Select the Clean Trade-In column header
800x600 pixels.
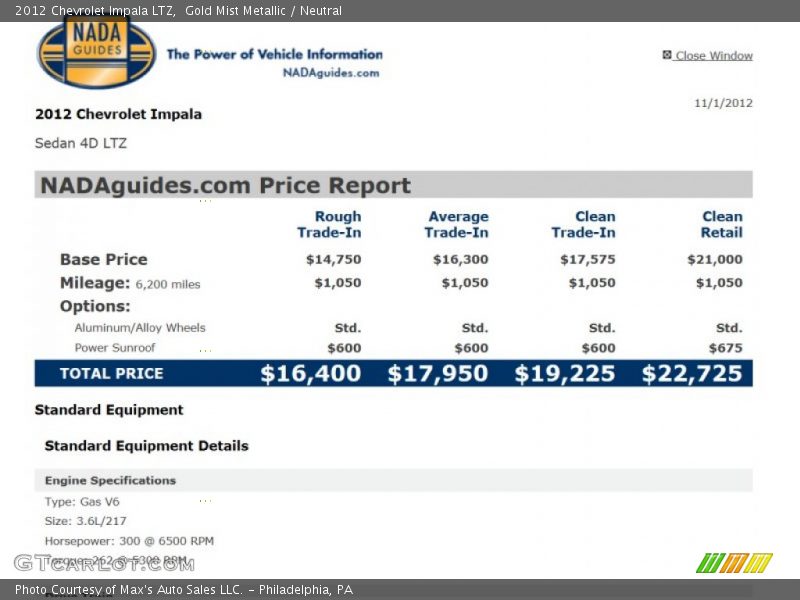pos(584,225)
